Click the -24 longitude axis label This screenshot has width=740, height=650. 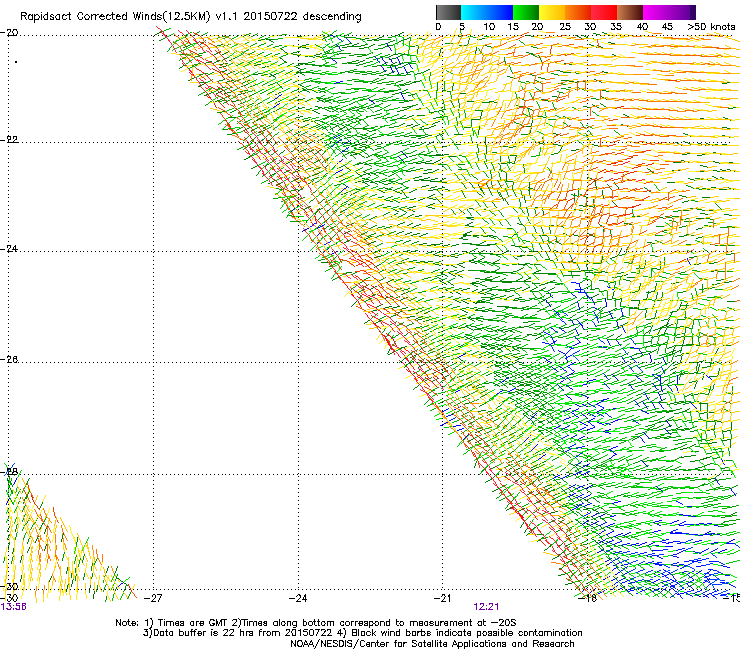tap(298, 598)
